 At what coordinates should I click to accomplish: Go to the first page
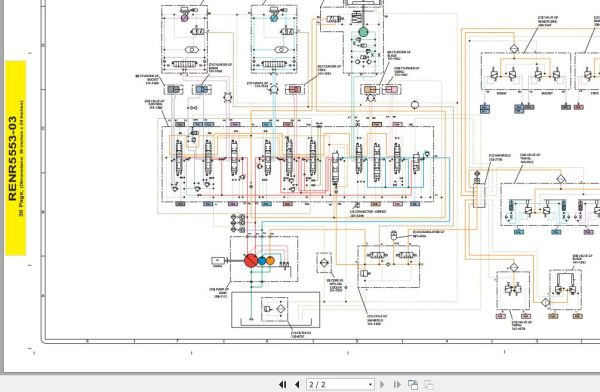point(283,384)
